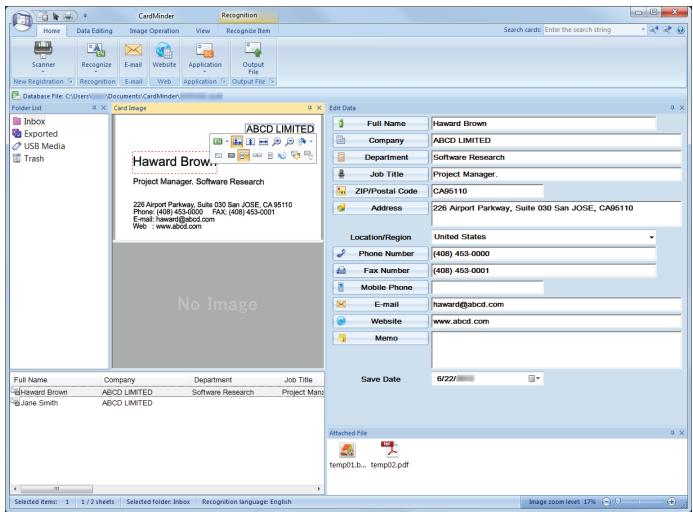
Task: Close the Card Image pane
Action: (319, 108)
